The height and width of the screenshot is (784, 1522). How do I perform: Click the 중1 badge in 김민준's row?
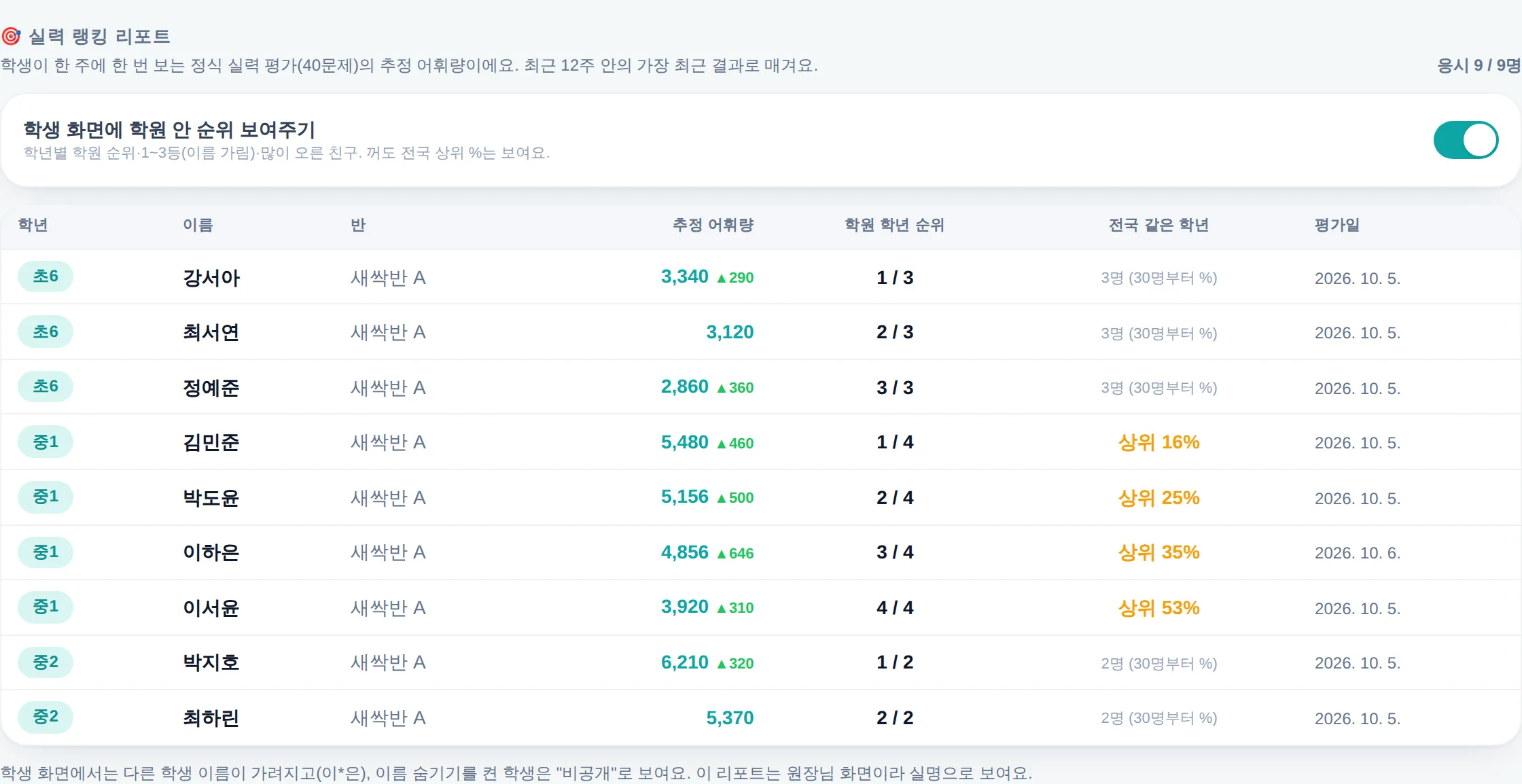coord(46,442)
